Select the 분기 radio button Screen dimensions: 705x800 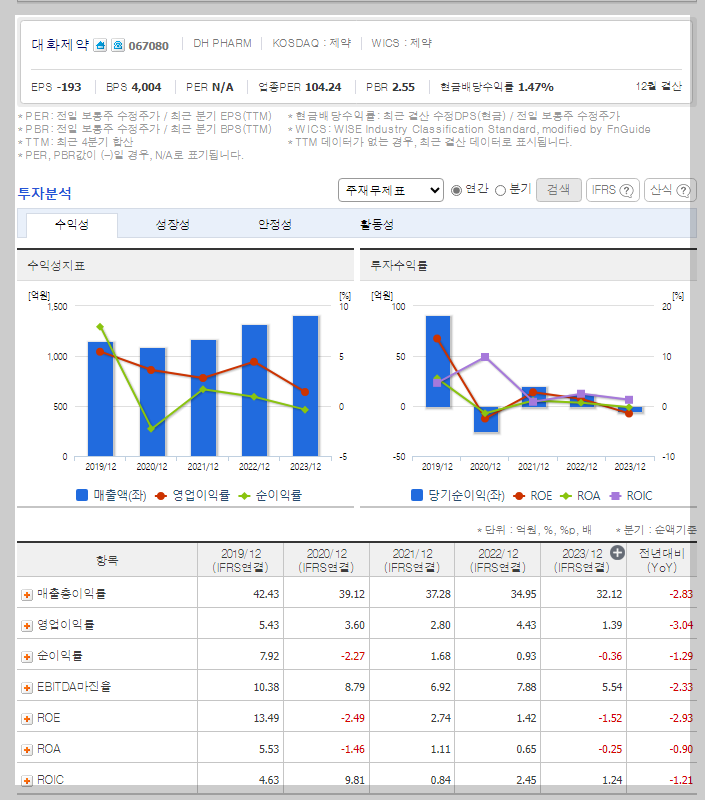coord(500,190)
